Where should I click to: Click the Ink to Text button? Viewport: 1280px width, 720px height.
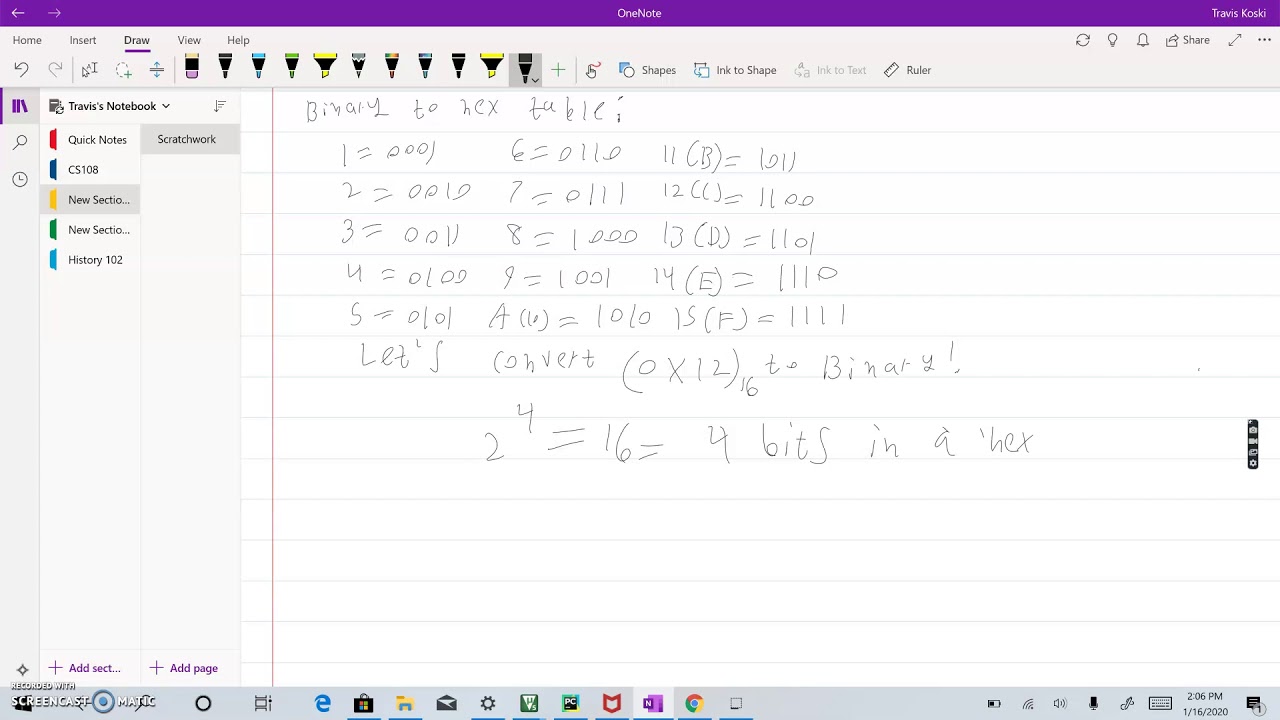[830, 70]
